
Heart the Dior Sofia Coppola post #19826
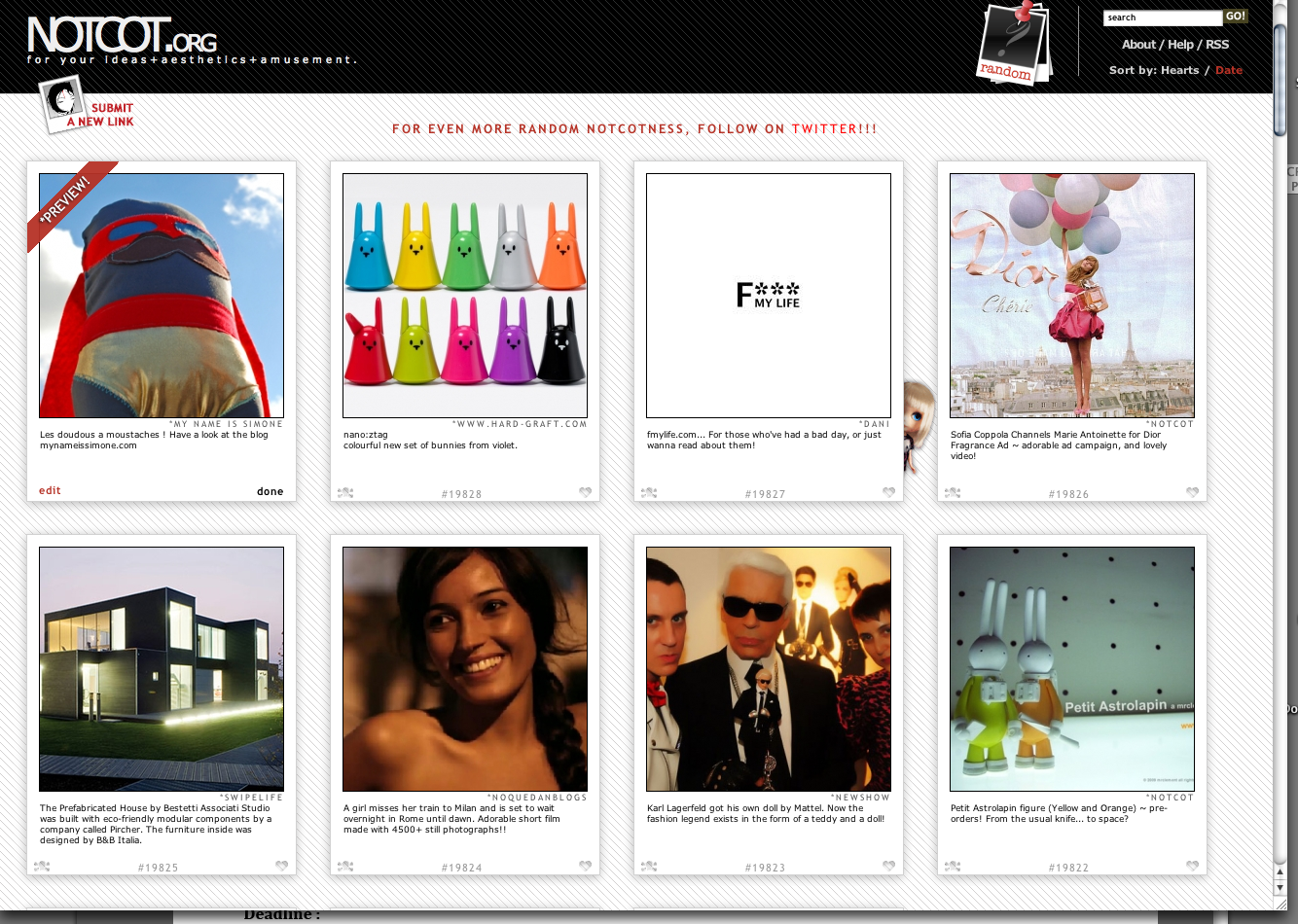click(x=1192, y=492)
